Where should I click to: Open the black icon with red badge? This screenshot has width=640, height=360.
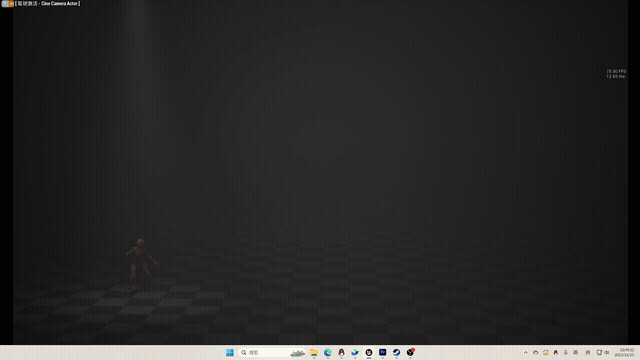pos(410,352)
